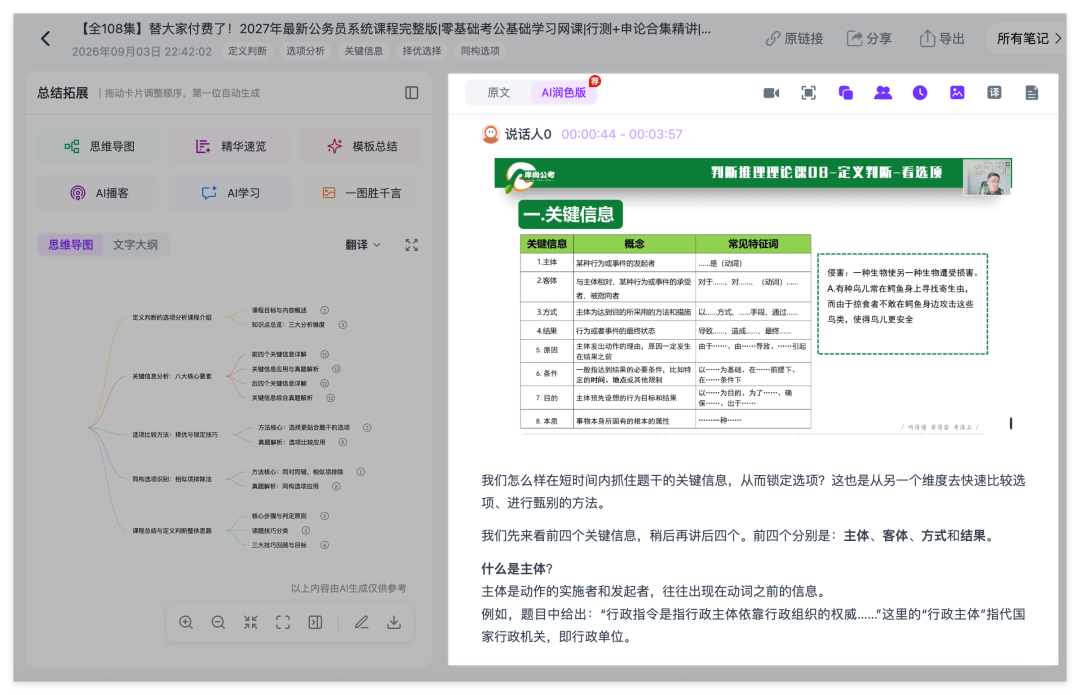Expand count badge beside 课程目标与内容概述
This screenshot has width=1080, height=695.
point(324,310)
